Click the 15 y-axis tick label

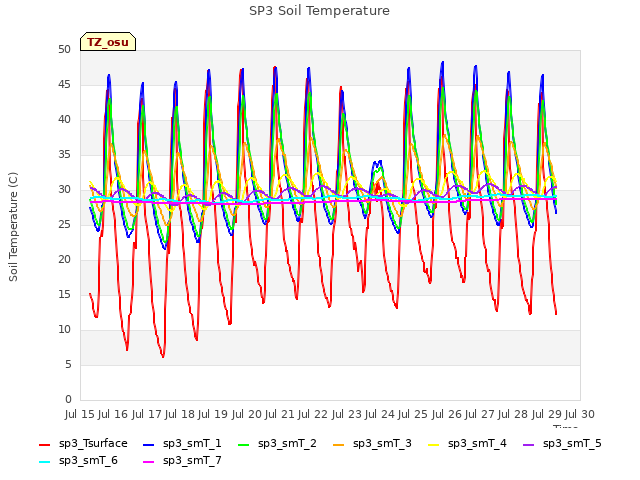coord(64,295)
